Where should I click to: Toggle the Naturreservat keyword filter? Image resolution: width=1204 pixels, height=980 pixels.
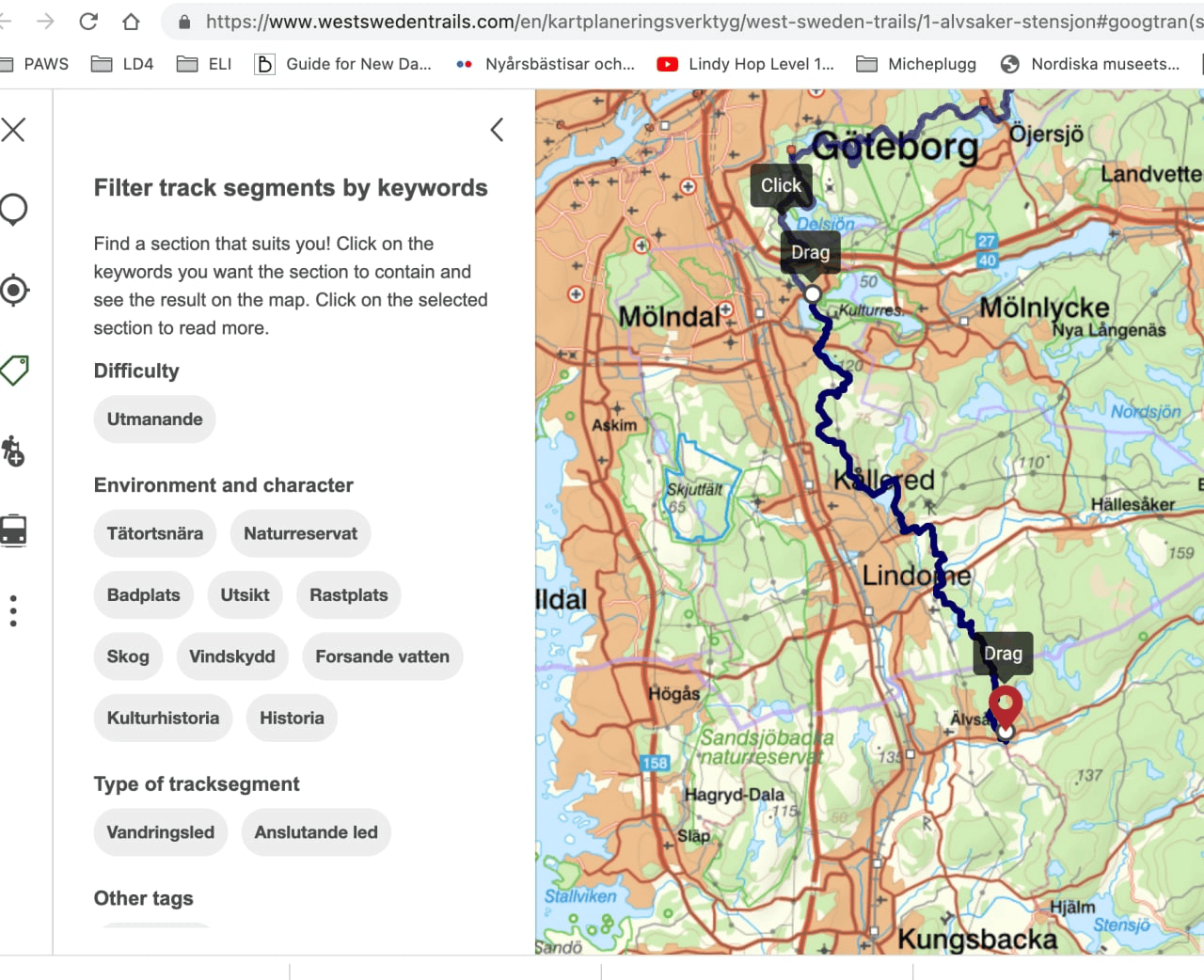coord(300,533)
